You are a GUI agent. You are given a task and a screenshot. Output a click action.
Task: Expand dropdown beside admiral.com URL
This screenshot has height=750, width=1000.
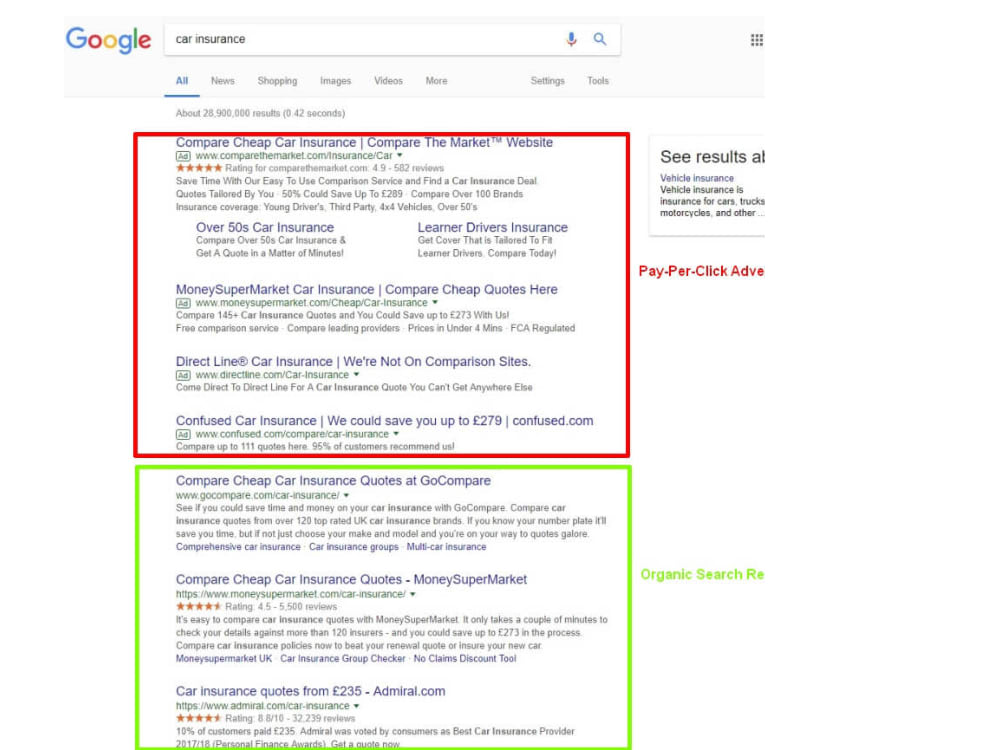click(357, 706)
